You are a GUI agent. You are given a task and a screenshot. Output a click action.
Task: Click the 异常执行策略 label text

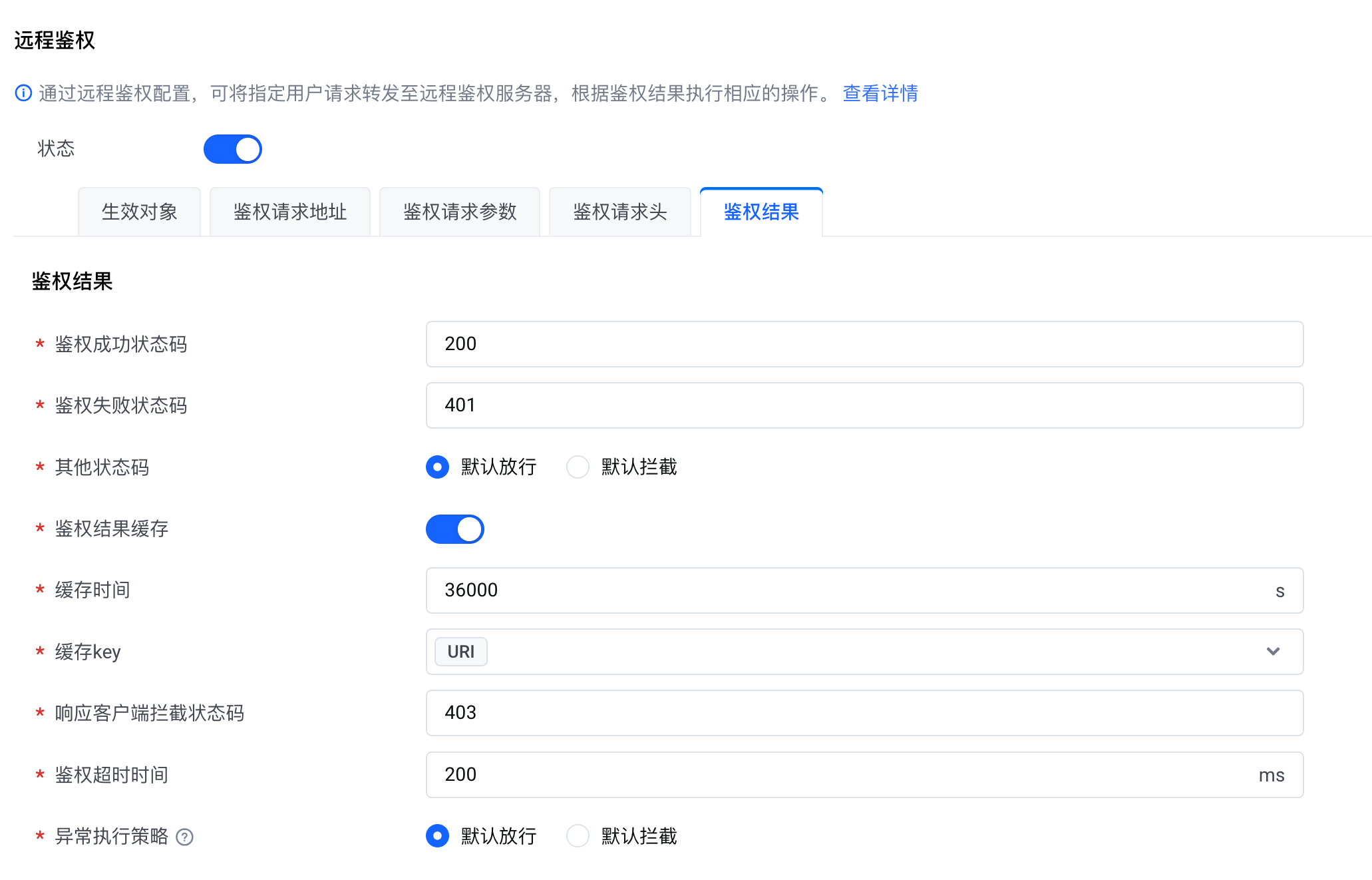[x=112, y=836]
